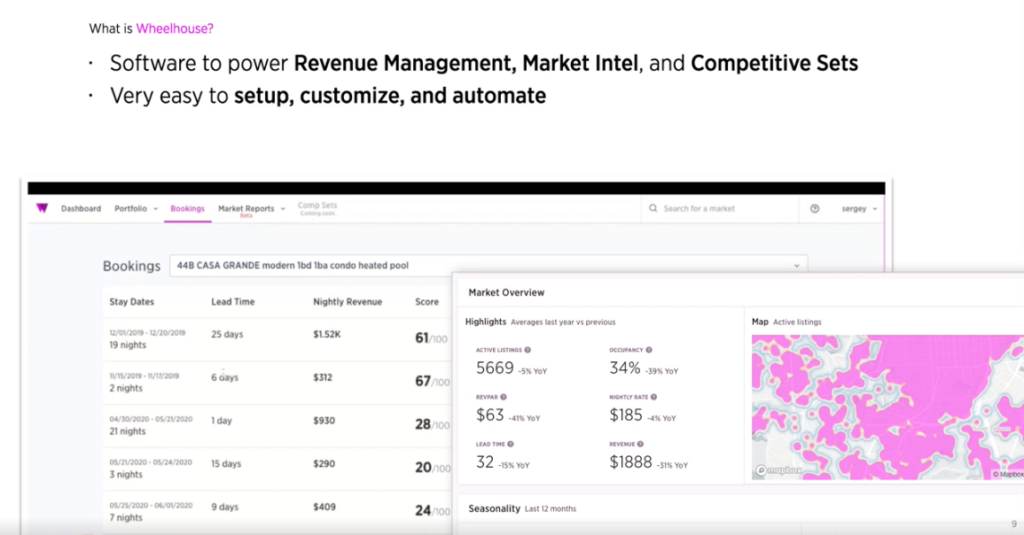Click the $1888 revenue value
This screenshot has height=535, width=1024.
(x=631, y=462)
